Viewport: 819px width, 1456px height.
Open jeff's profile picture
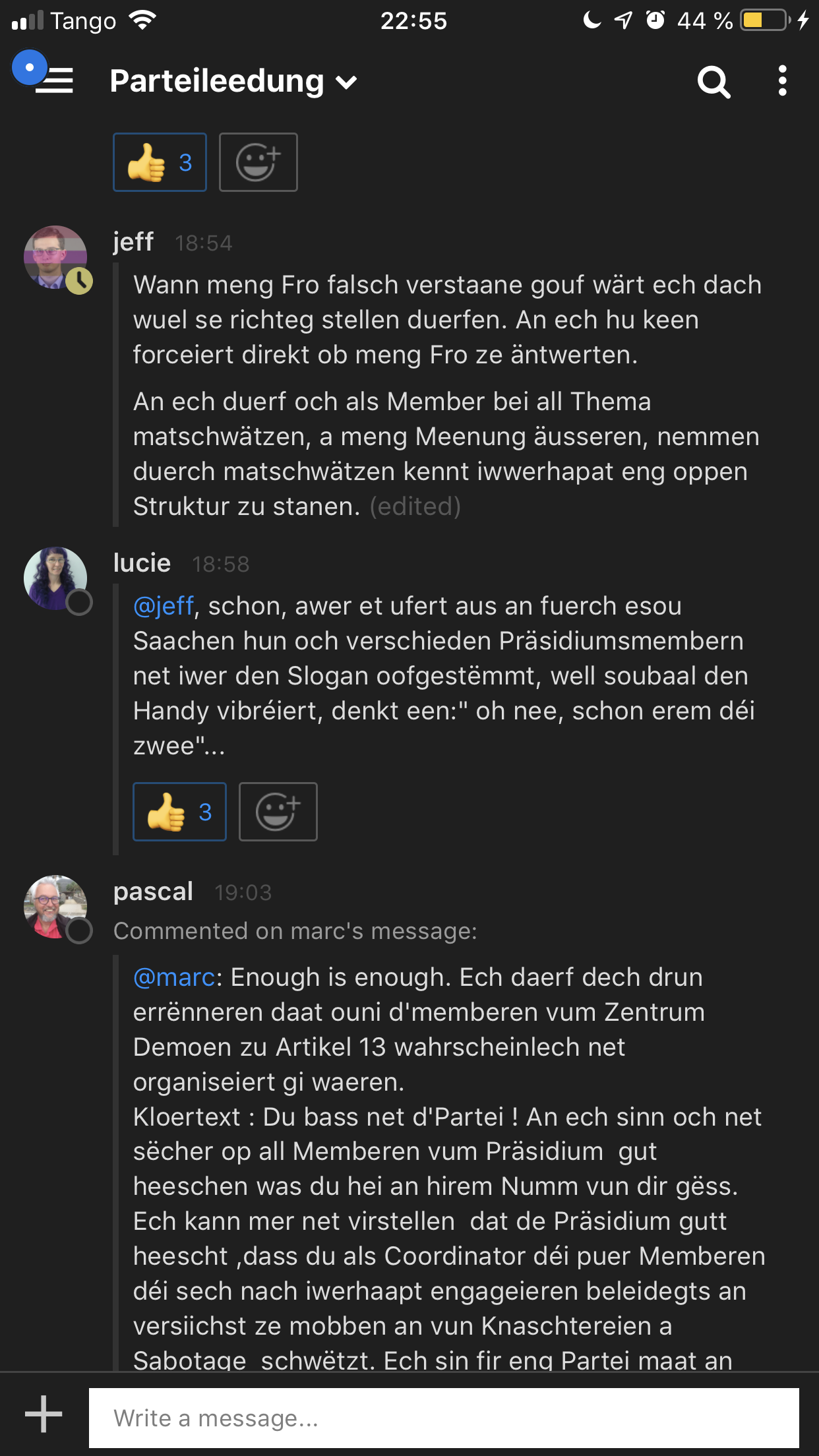coord(55,257)
